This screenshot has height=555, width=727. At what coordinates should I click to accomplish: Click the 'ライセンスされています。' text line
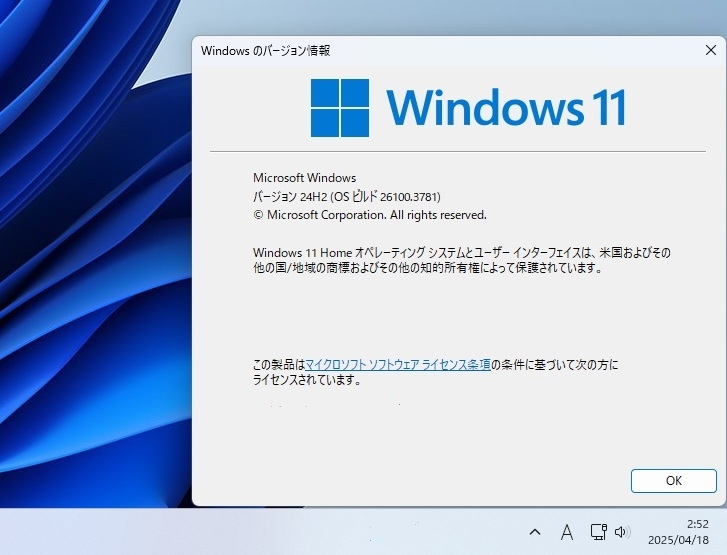click(307, 380)
